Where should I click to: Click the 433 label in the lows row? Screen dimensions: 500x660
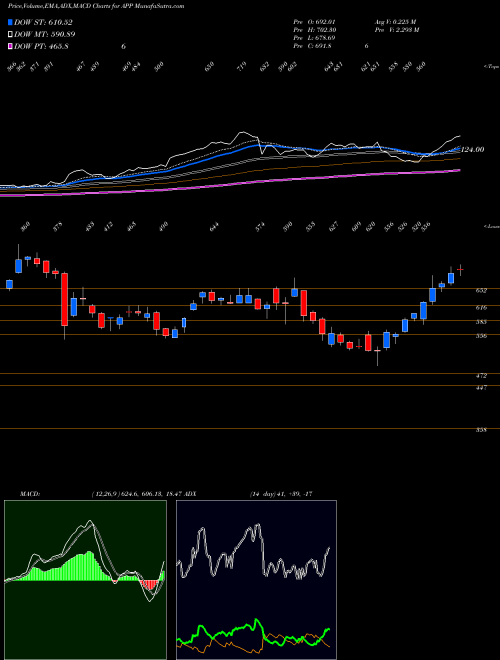pos(90,228)
